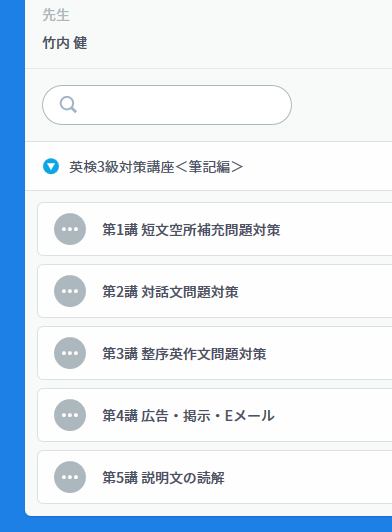Open the status icon for 第3講 整序英作文問題対策
This screenshot has width=392, height=532.
pyautogui.click(x=70, y=353)
